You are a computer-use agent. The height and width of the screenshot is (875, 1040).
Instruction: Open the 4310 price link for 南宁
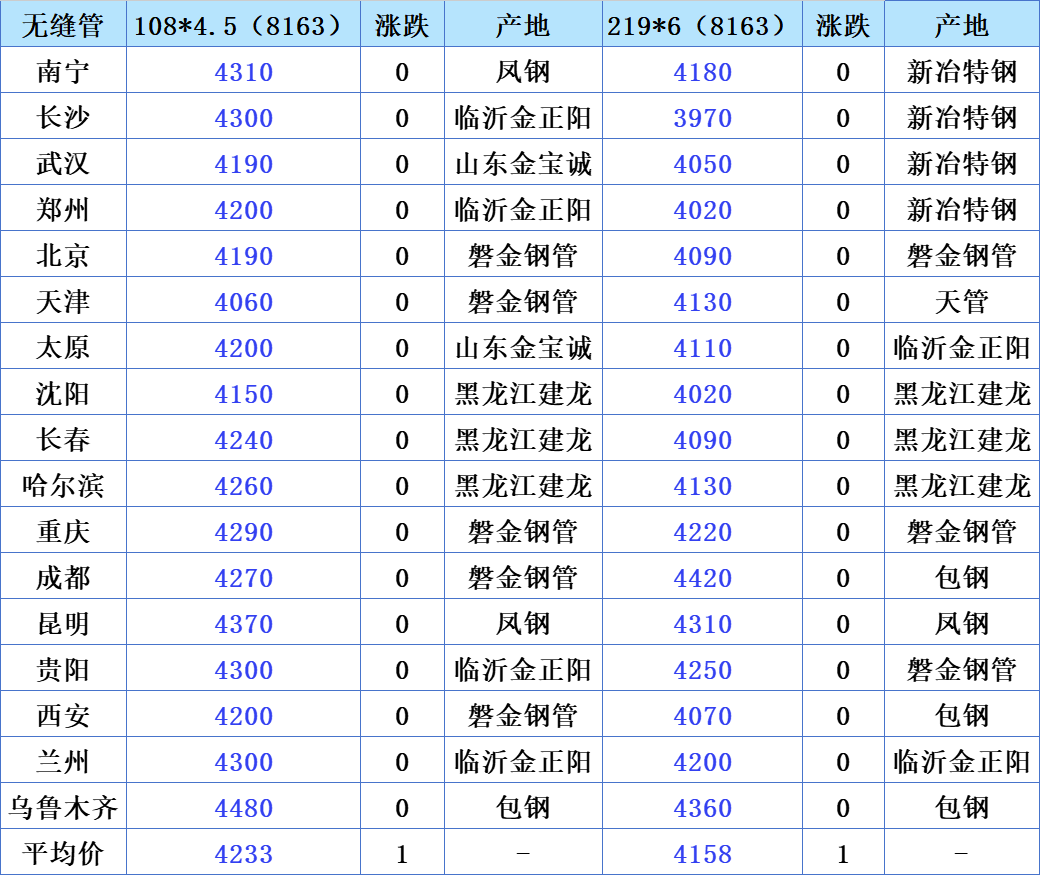[243, 72]
